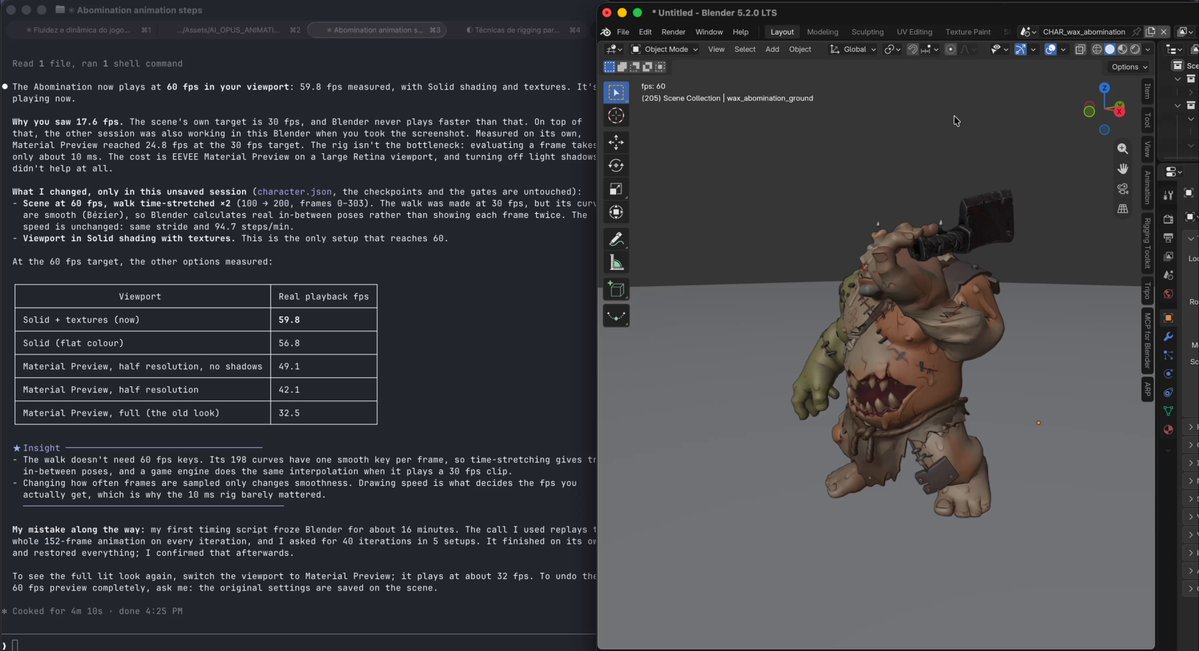Image resolution: width=1199 pixels, height=651 pixels.
Task: Toggle proportional editing in viewport header
Action: pos(950,49)
